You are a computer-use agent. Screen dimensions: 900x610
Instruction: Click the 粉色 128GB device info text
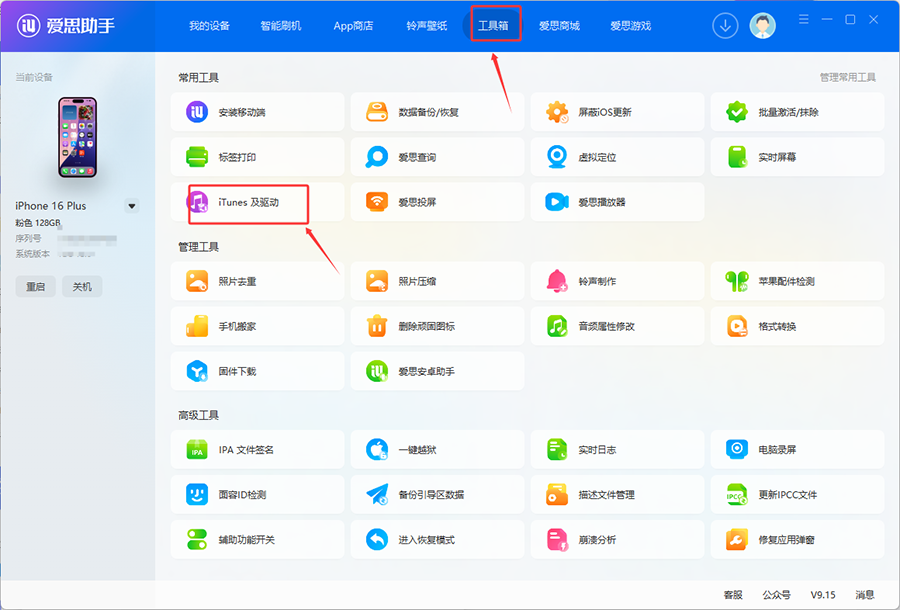coord(38,223)
